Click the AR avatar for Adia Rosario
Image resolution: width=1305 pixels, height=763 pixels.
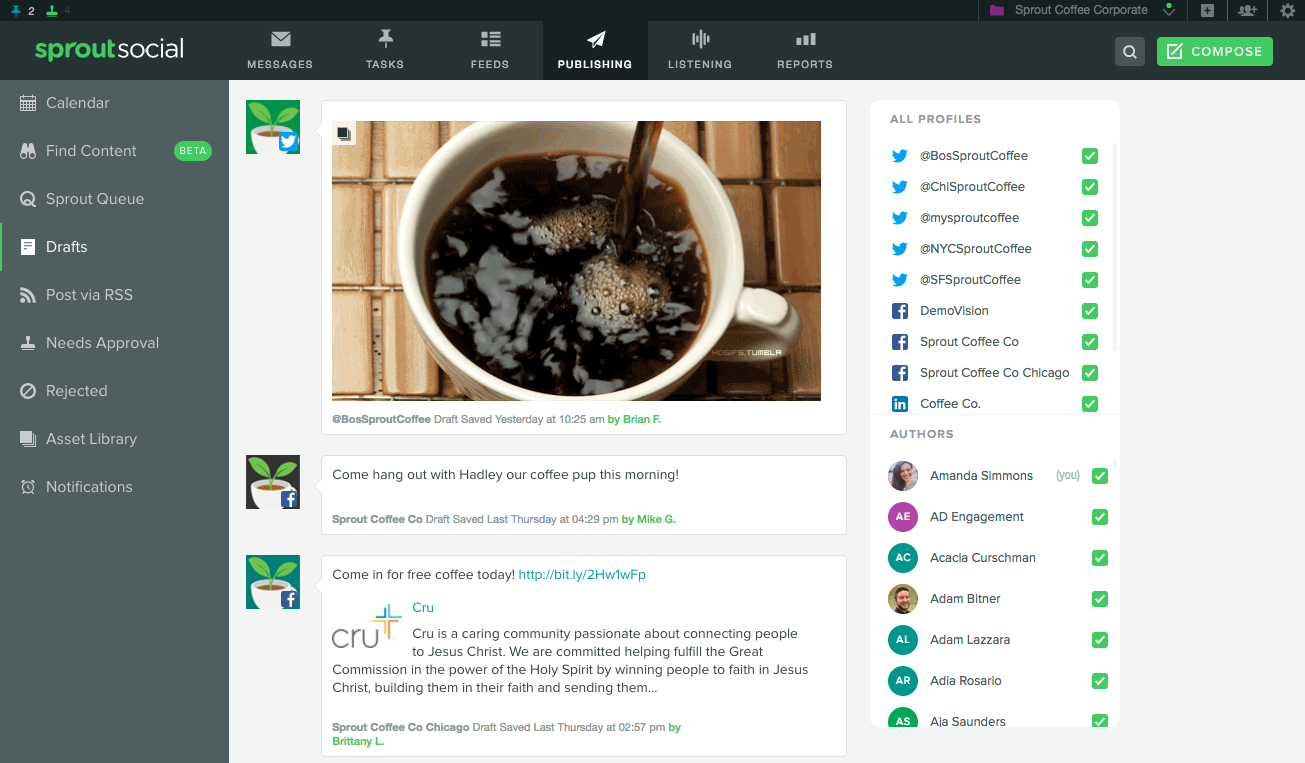903,681
